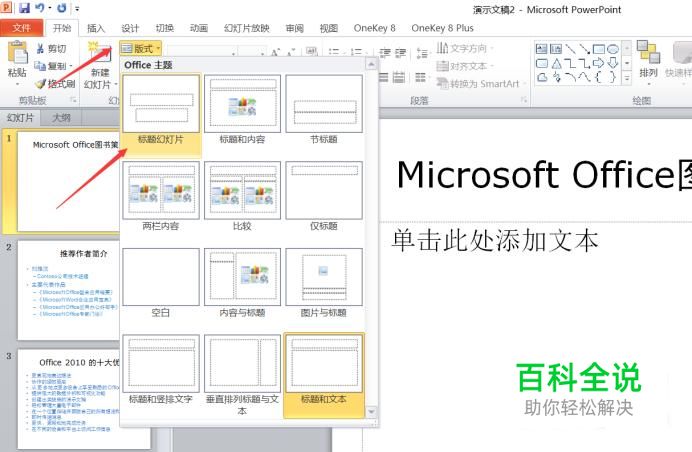
Task: Open the quick access toolbar customize arrow
Action: 77,8
